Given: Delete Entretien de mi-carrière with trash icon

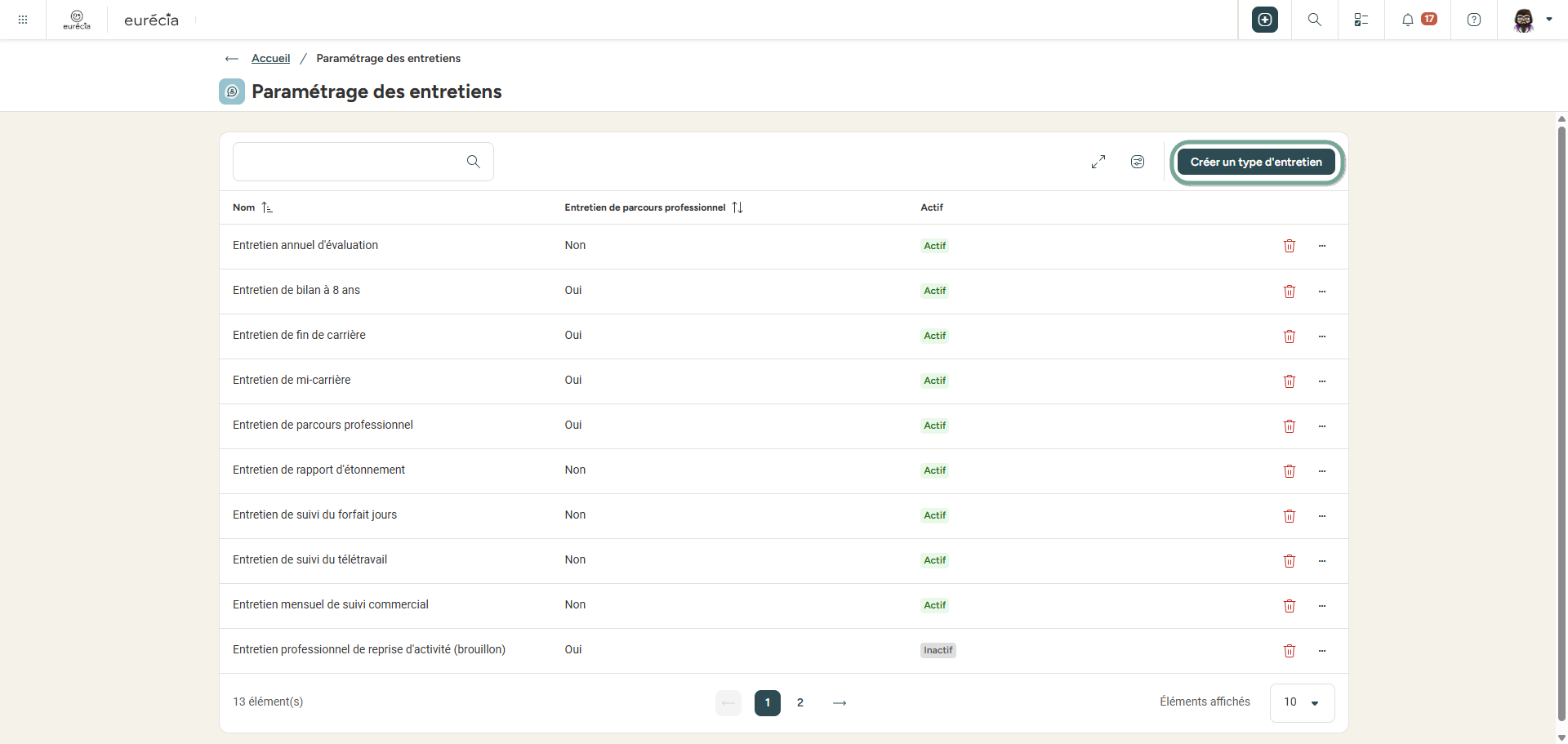Looking at the screenshot, I should (1290, 381).
